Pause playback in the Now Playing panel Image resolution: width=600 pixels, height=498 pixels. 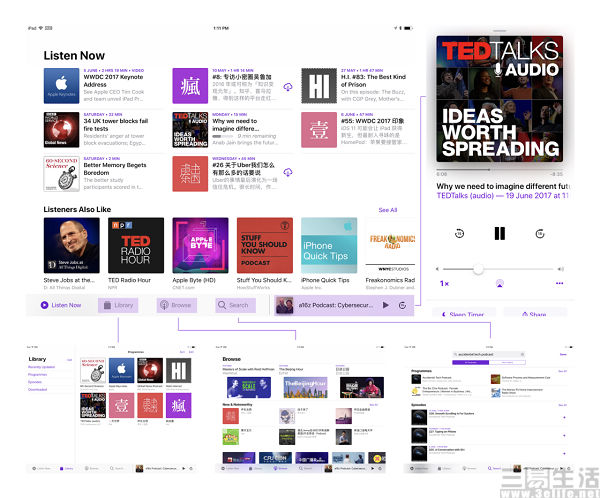[x=499, y=233]
